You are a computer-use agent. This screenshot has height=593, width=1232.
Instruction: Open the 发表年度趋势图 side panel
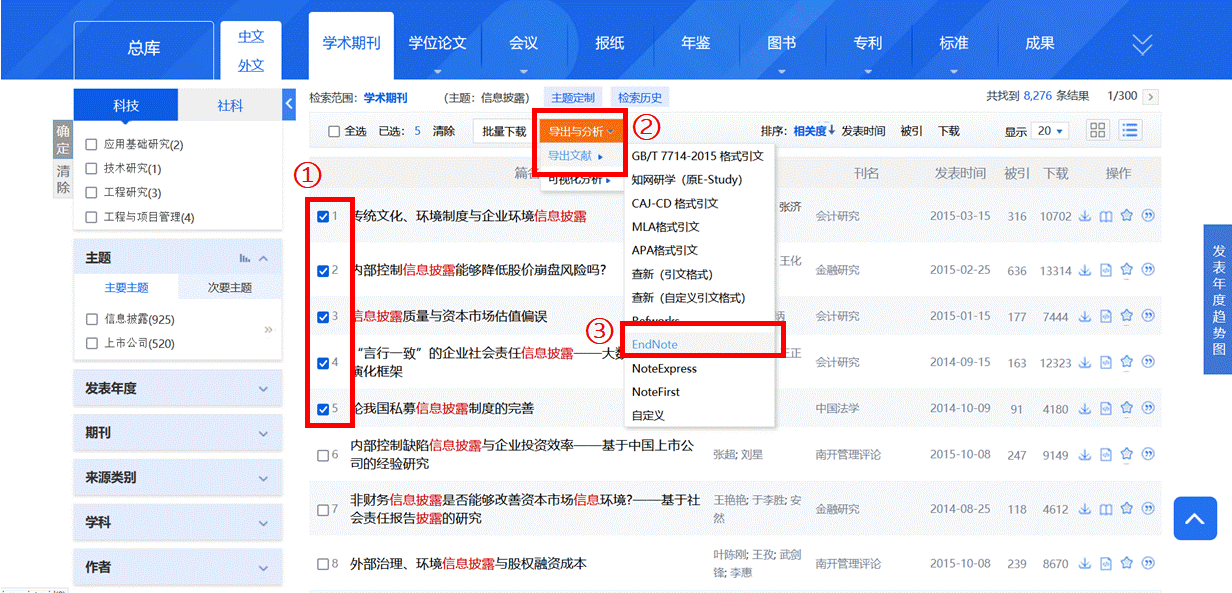(1218, 299)
